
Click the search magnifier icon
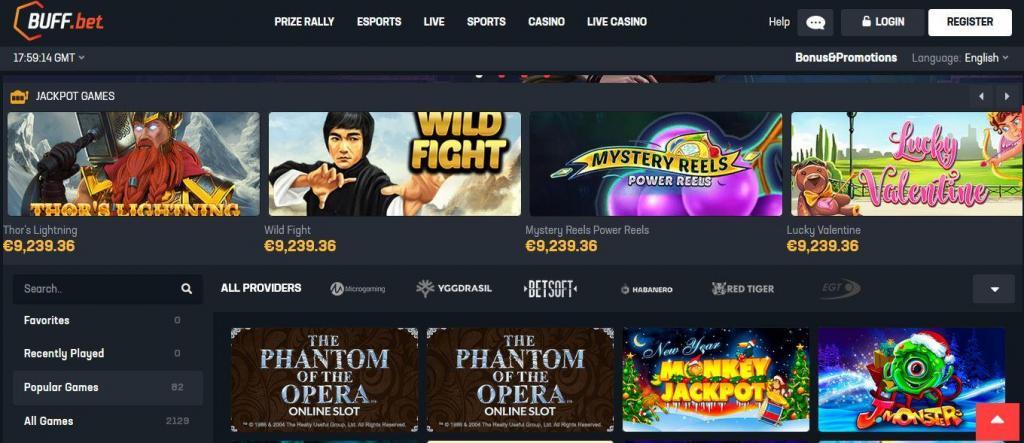(x=187, y=289)
